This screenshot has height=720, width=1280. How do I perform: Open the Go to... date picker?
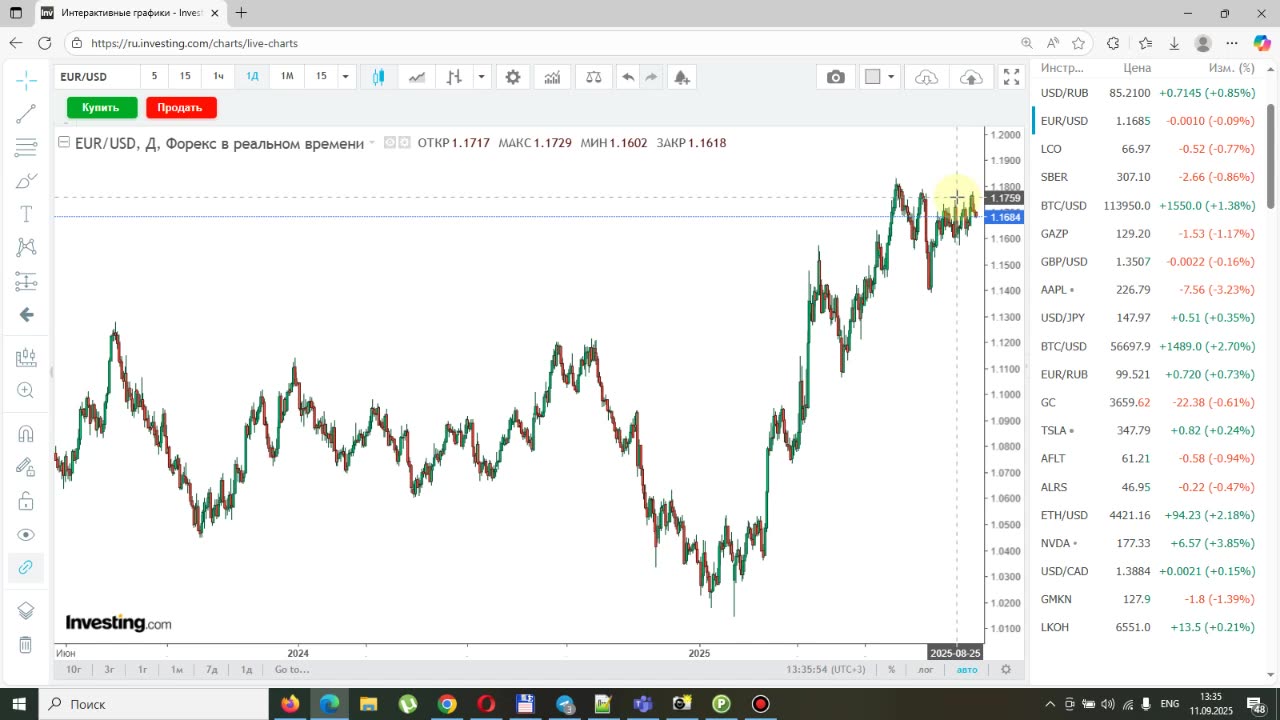292,670
